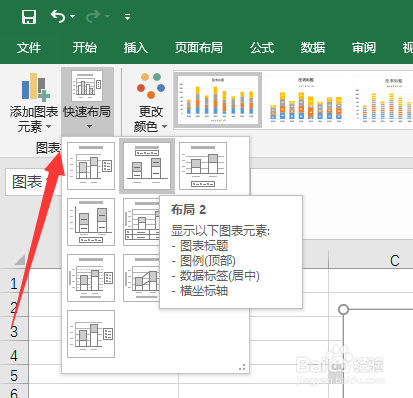This screenshot has width=413, height=398.
Task: Click the 添加图表元素 button
Action: point(34,102)
